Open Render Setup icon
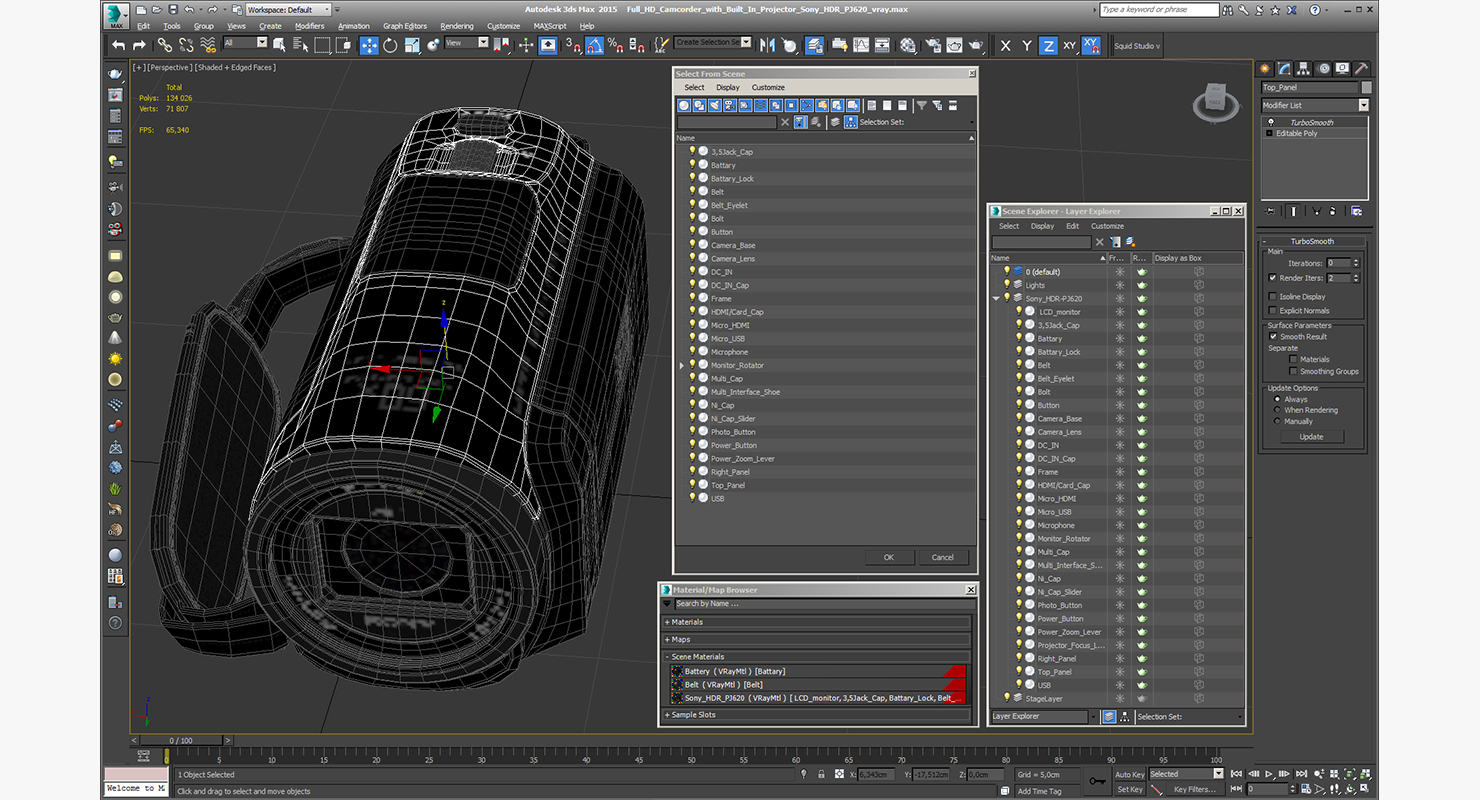The width and height of the screenshot is (1480, 800). [x=933, y=45]
